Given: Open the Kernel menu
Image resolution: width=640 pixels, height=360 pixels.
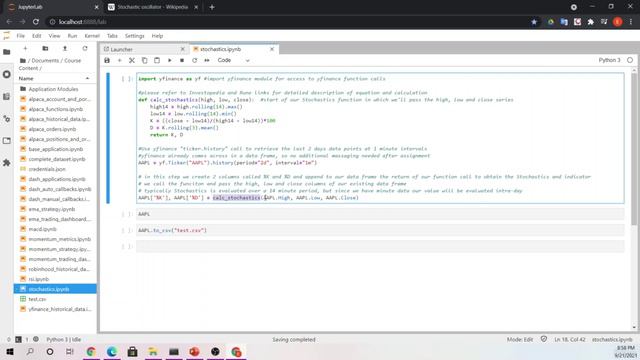Looking at the screenshot, I should coord(92,36).
